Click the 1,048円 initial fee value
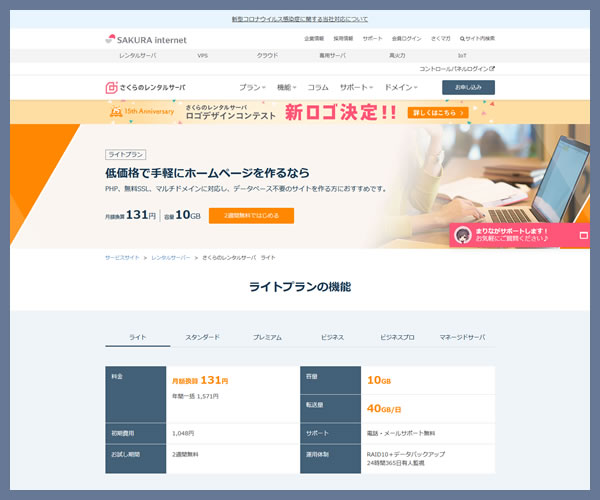 pos(183,433)
